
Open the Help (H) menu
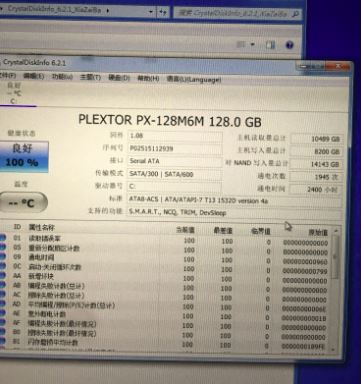(x=148, y=78)
